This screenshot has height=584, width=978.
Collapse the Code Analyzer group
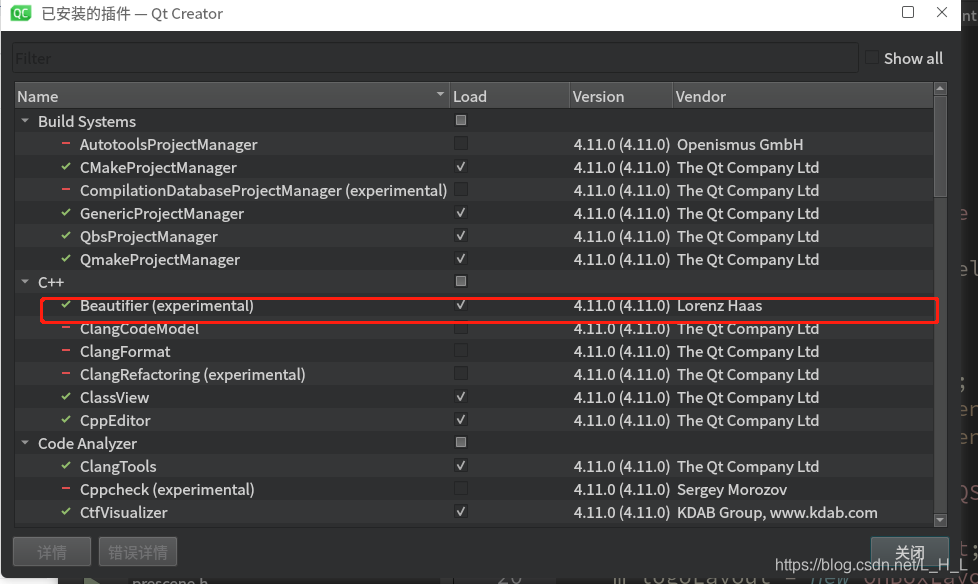[x=25, y=442]
